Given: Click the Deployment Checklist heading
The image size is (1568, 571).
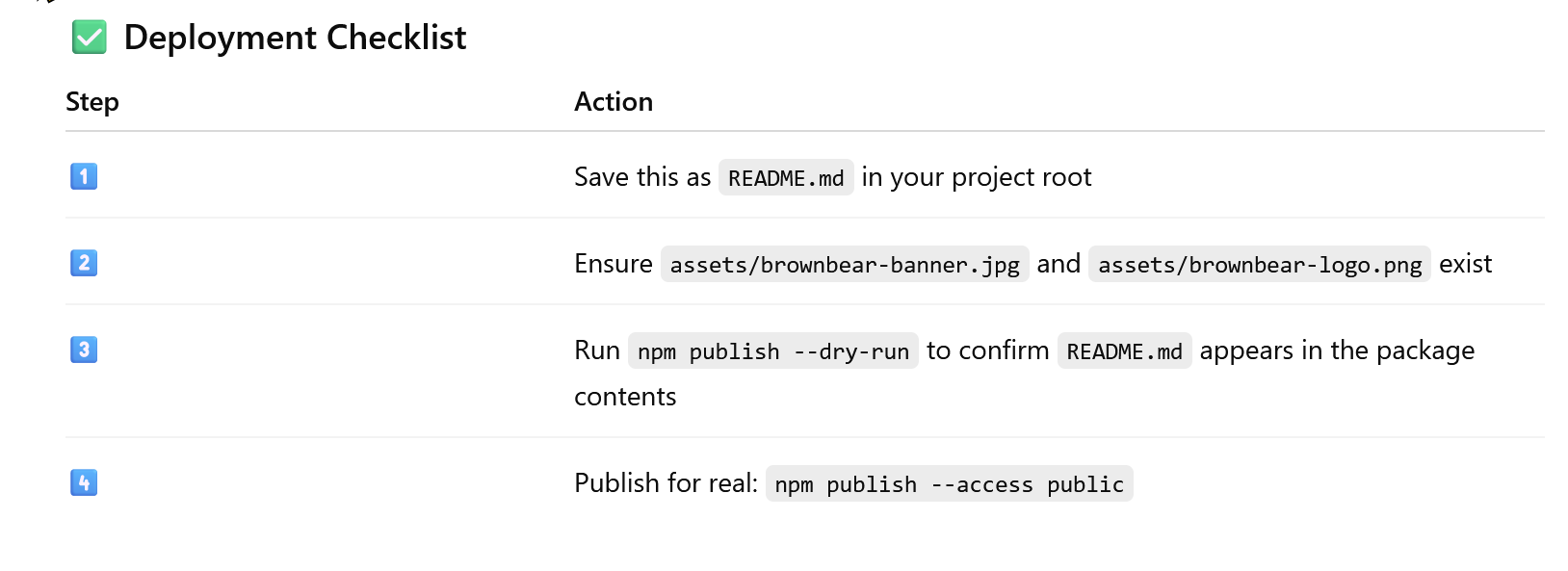Looking at the screenshot, I should [295, 38].
